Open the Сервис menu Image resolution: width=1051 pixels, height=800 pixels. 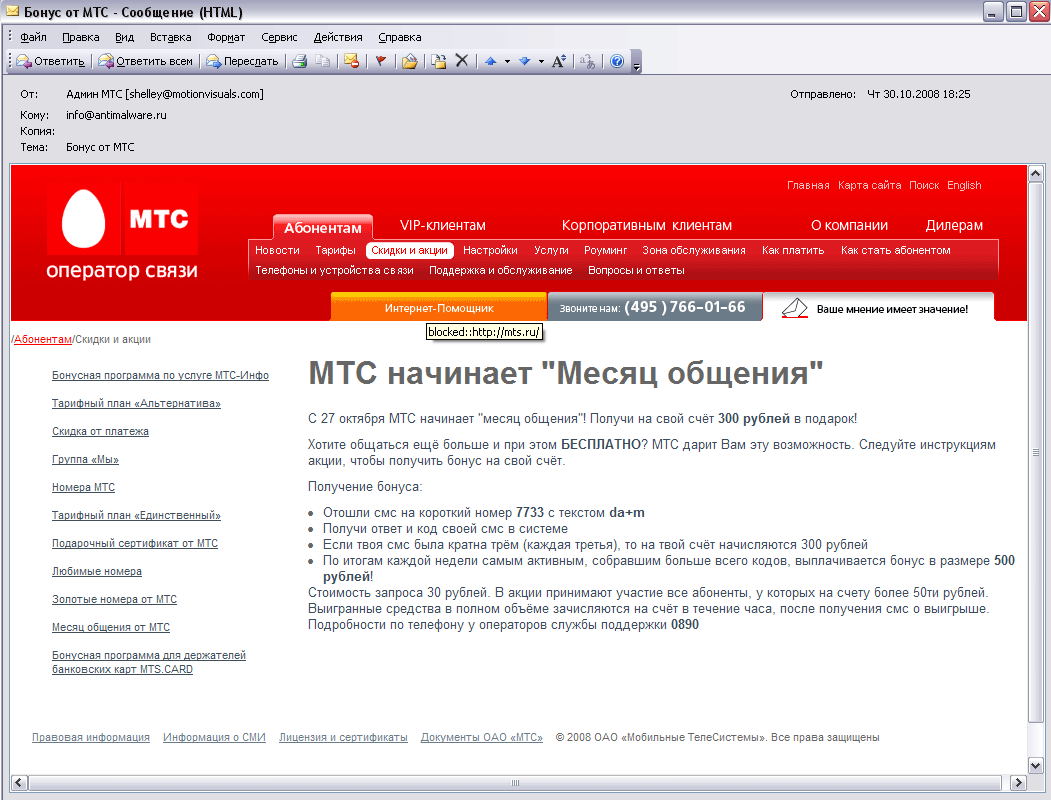(x=279, y=37)
